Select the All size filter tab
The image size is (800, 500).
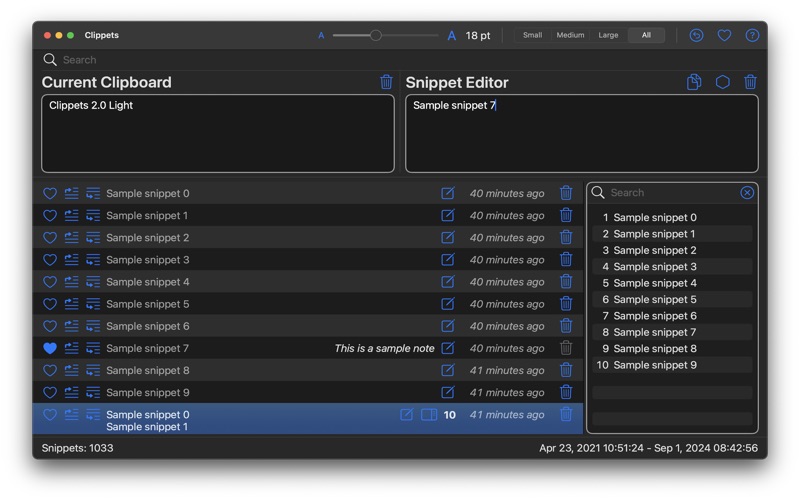[x=646, y=35]
